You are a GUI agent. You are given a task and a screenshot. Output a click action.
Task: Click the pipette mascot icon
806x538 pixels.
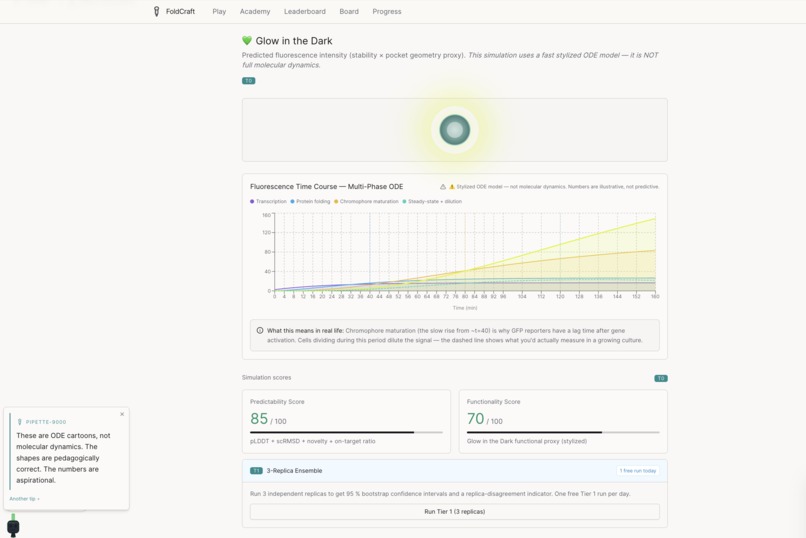pos(13,525)
